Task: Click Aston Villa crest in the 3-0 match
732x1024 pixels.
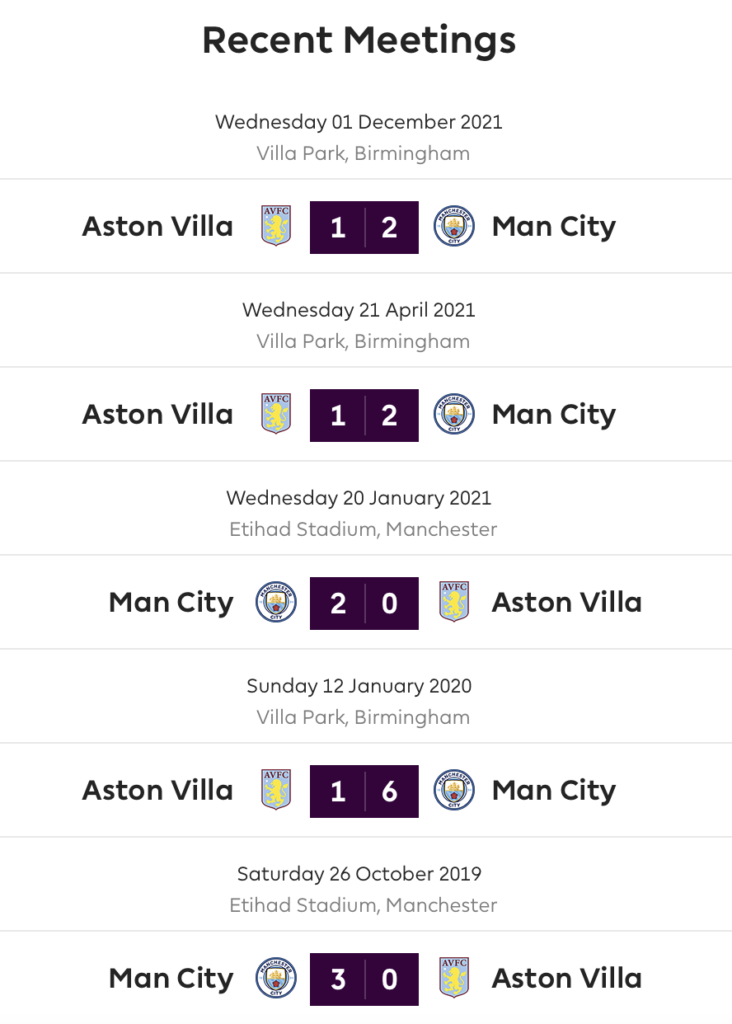Action: (x=454, y=978)
